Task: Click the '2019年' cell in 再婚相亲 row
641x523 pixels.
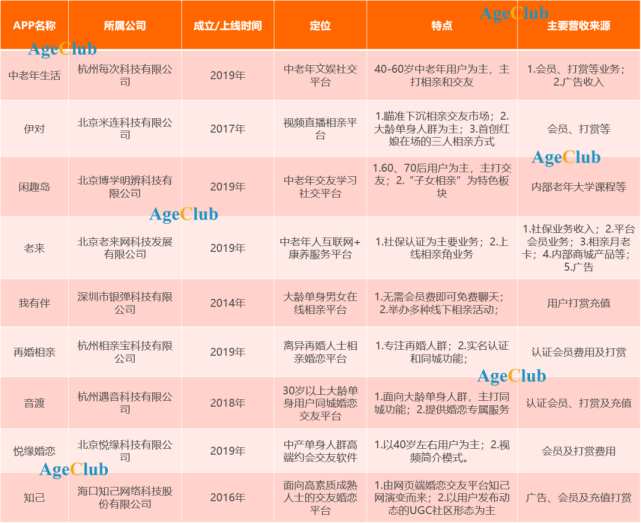Action: (228, 352)
